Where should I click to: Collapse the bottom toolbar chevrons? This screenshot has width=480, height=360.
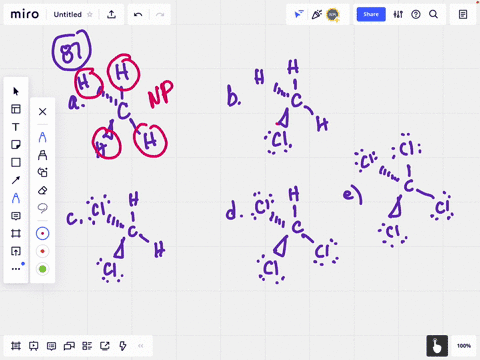click(141, 346)
